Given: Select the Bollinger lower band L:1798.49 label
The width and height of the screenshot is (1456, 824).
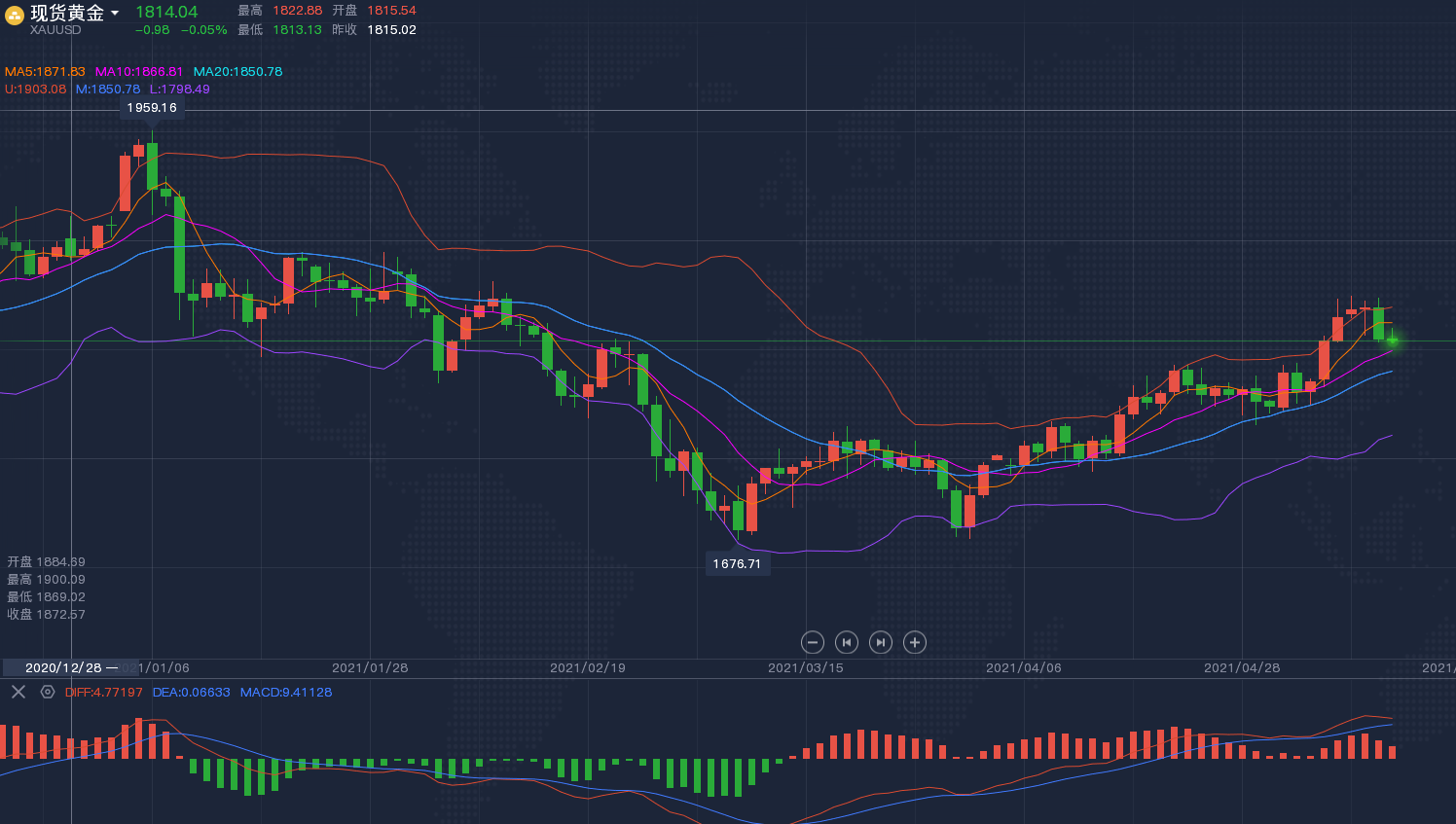Looking at the screenshot, I should 179,90.
